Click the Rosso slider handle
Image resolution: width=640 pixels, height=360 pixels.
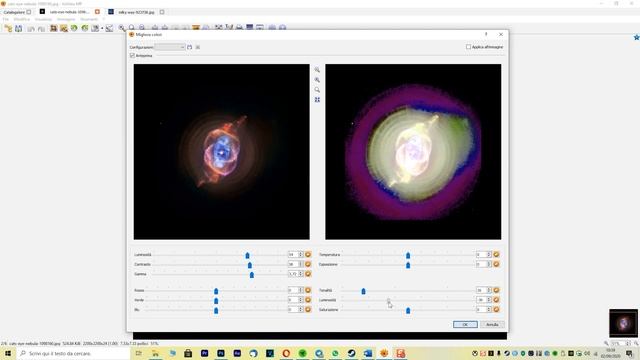point(216,291)
